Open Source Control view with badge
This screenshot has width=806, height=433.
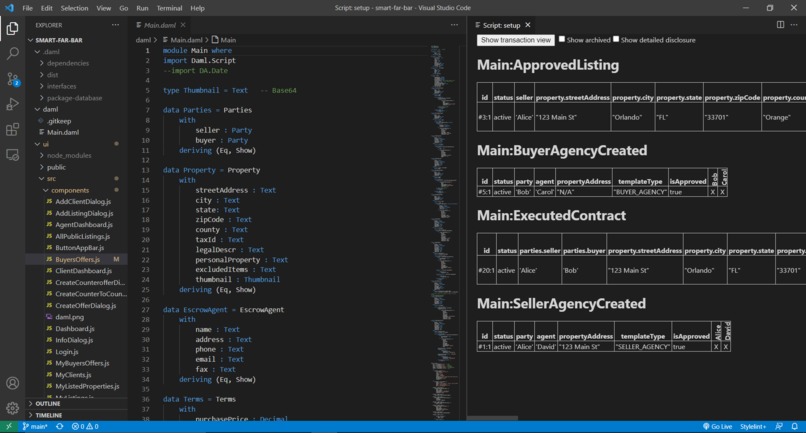click(x=12, y=79)
